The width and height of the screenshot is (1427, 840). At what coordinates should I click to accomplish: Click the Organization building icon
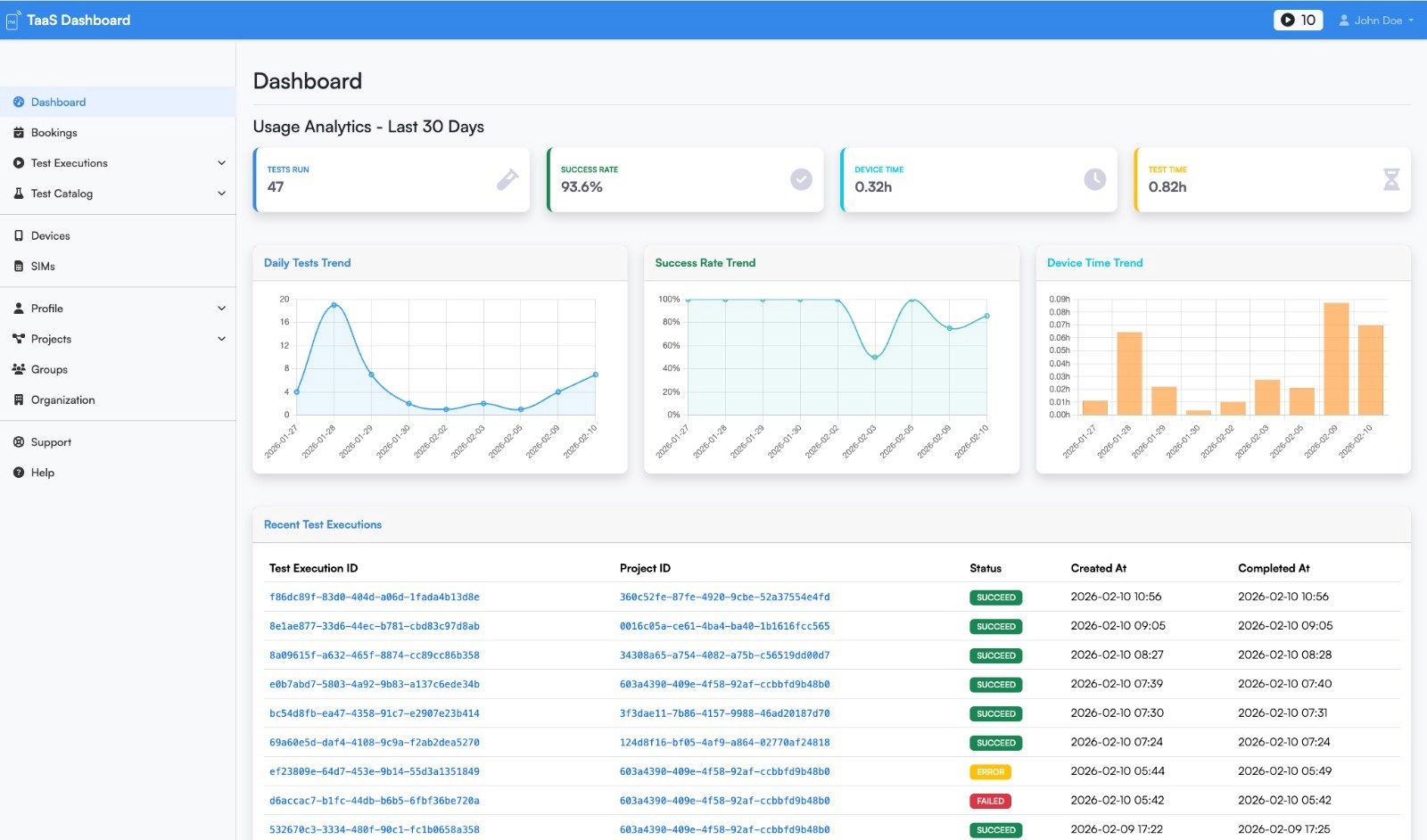click(x=19, y=400)
